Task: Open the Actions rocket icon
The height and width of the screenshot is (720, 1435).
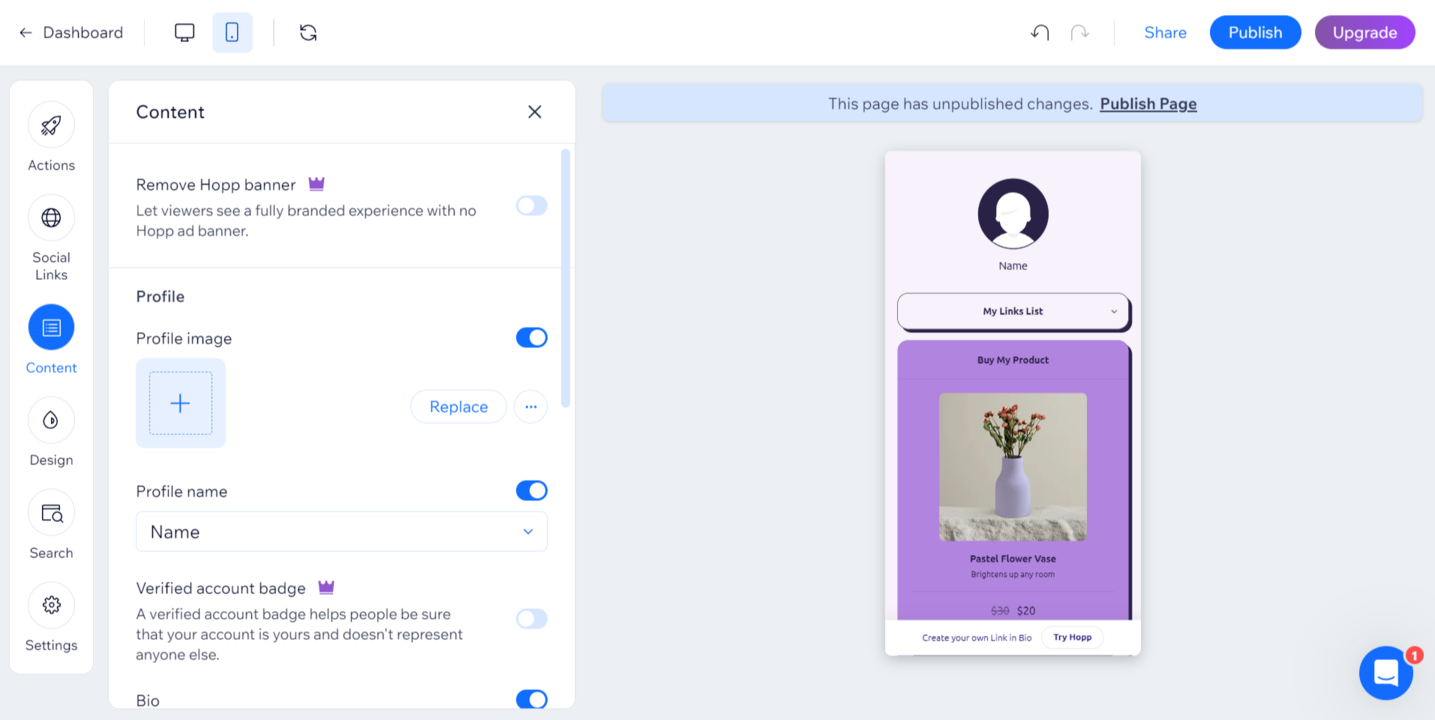Action: 51,125
